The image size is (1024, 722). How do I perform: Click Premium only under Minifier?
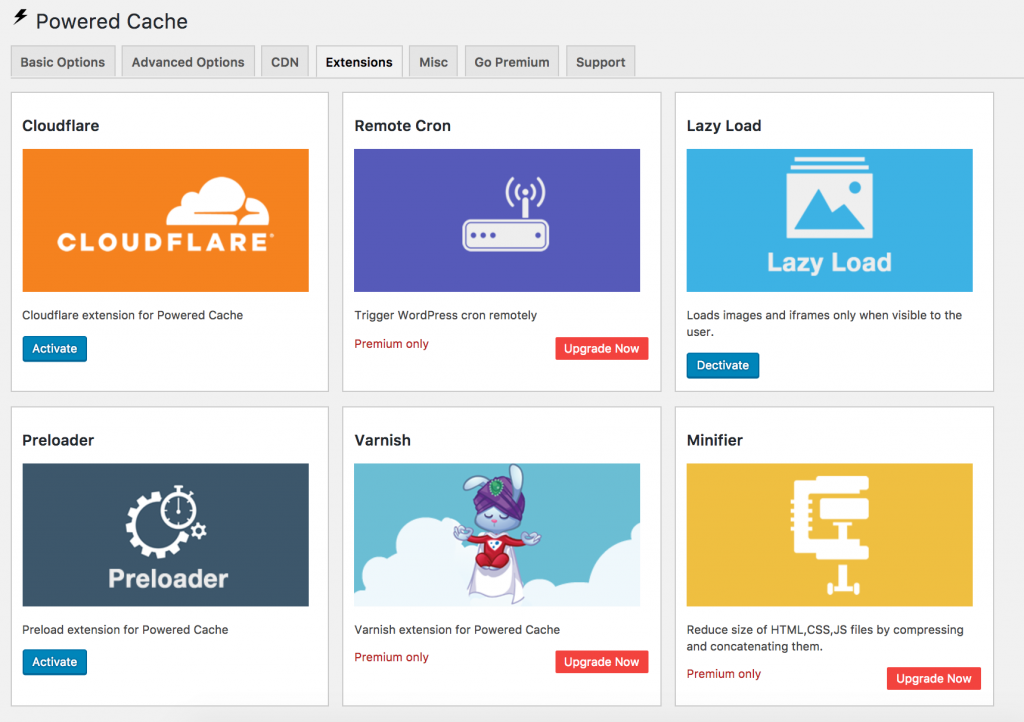[724, 674]
